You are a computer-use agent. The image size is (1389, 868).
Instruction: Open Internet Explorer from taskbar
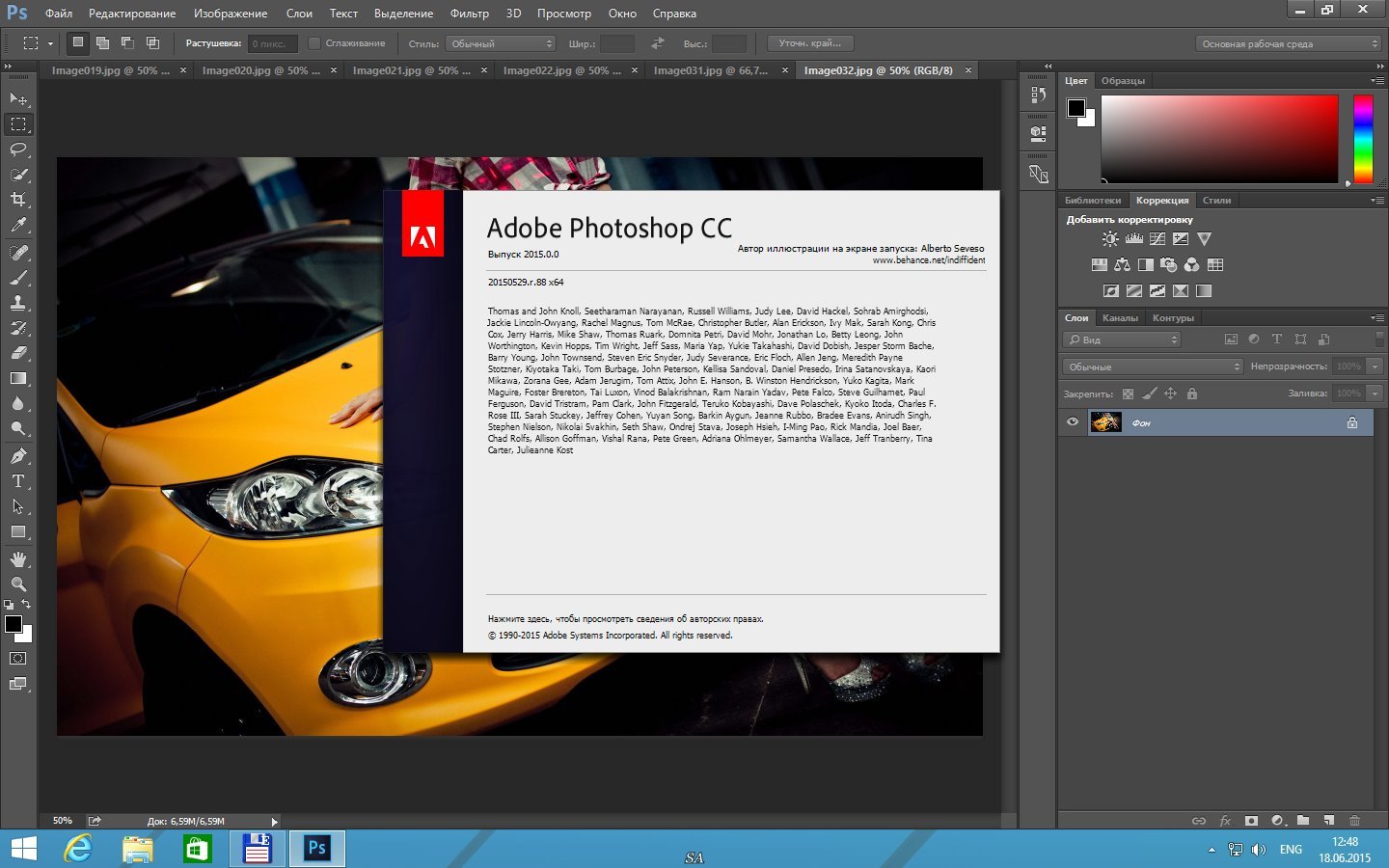(77, 849)
